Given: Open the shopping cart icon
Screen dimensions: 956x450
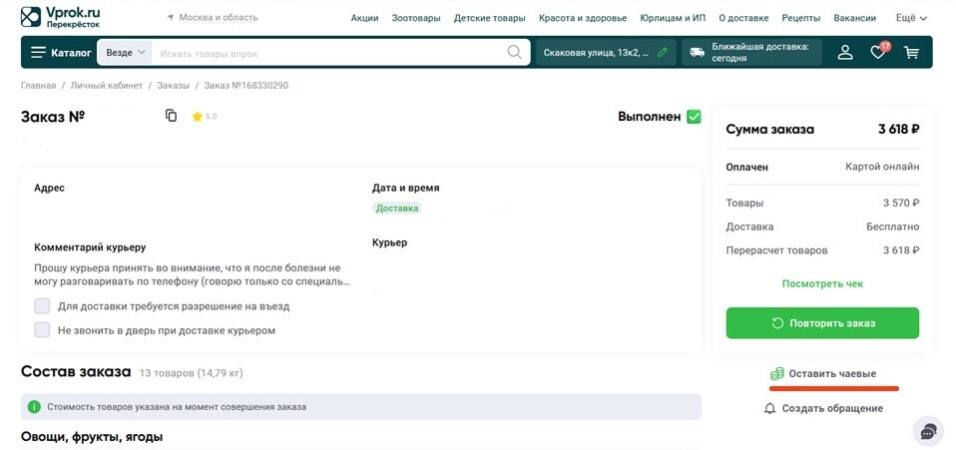Looking at the screenshot, I should click(911, 52).
